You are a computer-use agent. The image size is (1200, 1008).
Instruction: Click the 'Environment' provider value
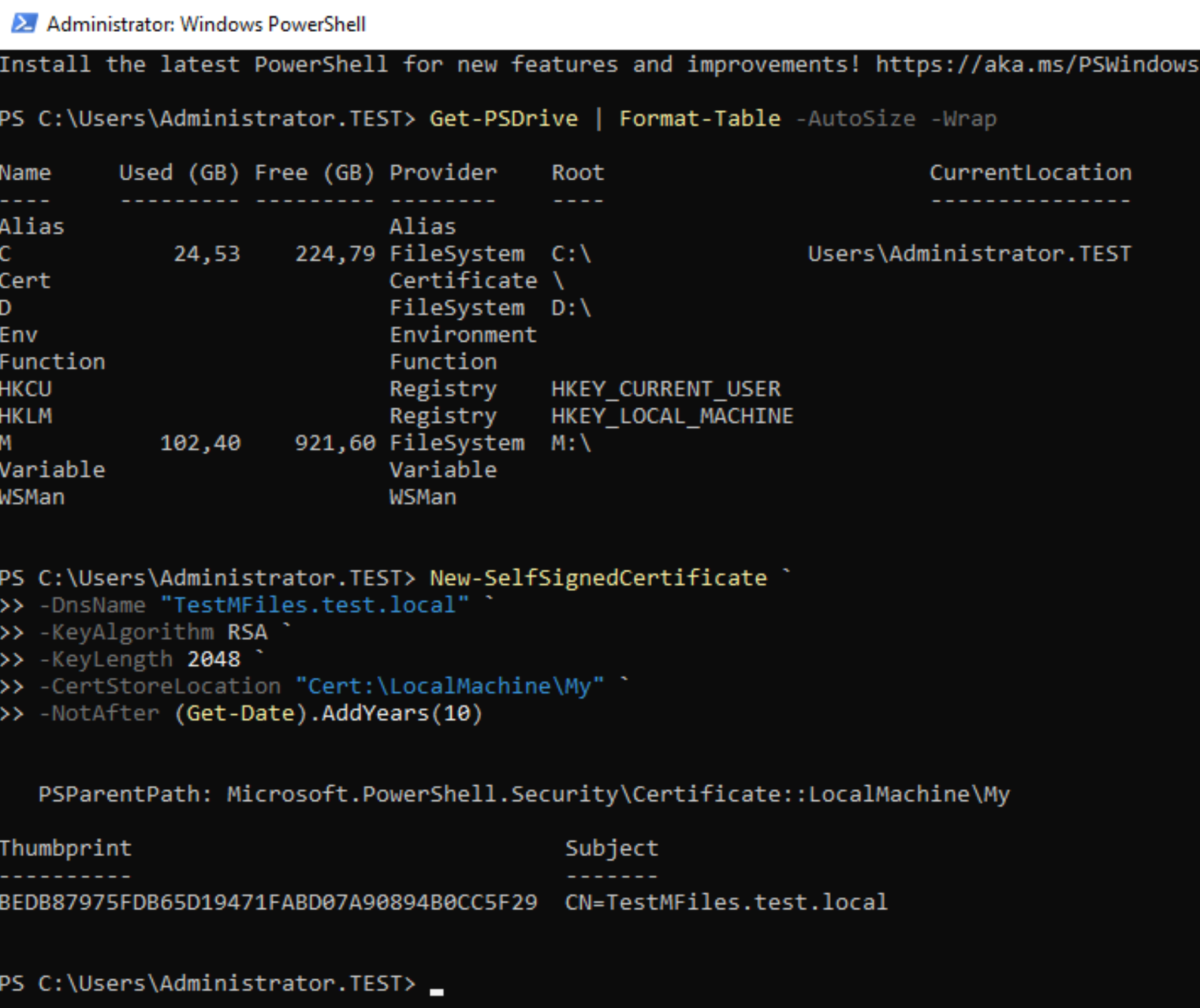click(463, 335)
